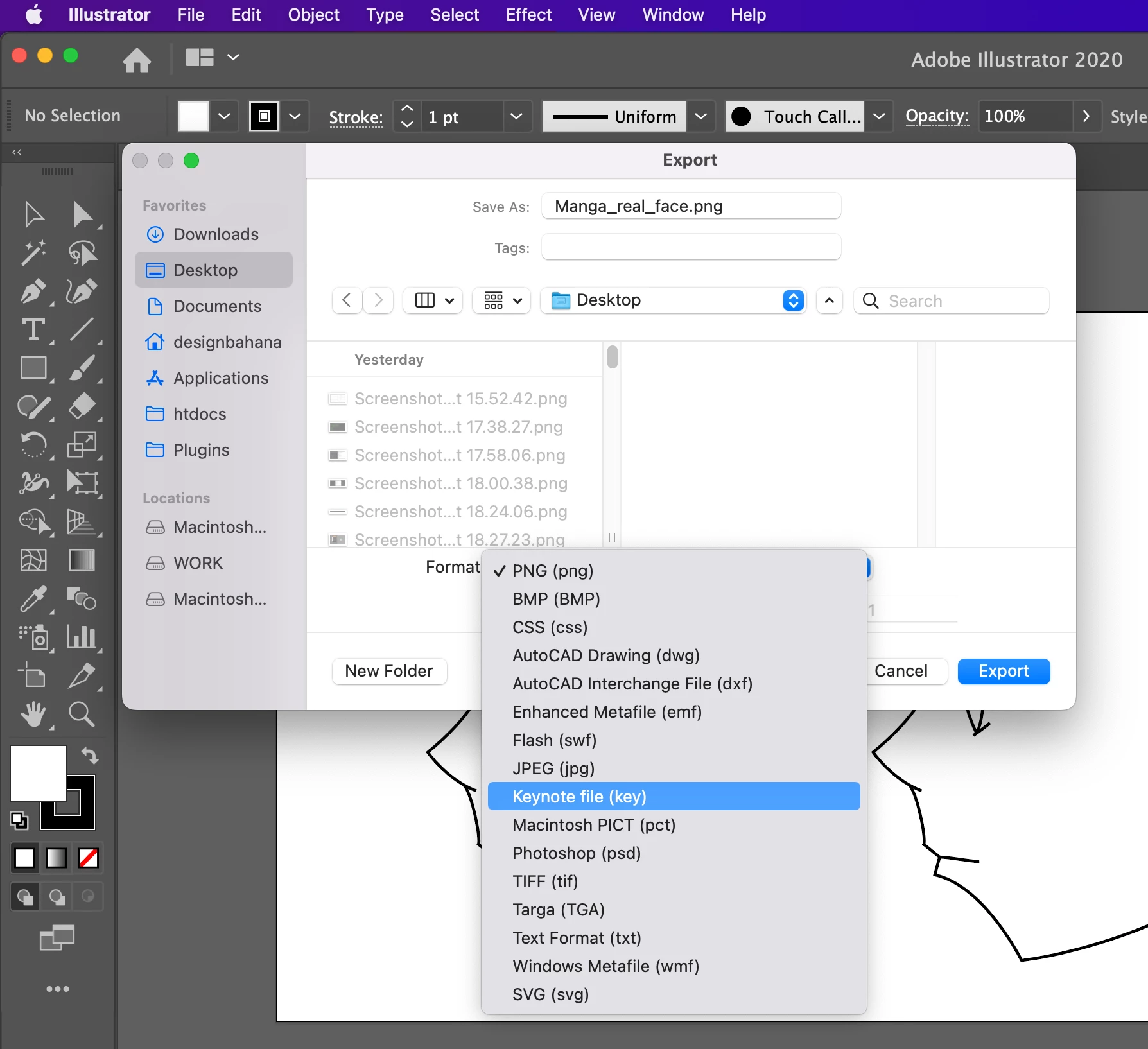Viewport: 1148px width, 1049px height.
Task: Select the Symbol Sprayer tool
Action: pyautogui.click(x=33, y=637)
